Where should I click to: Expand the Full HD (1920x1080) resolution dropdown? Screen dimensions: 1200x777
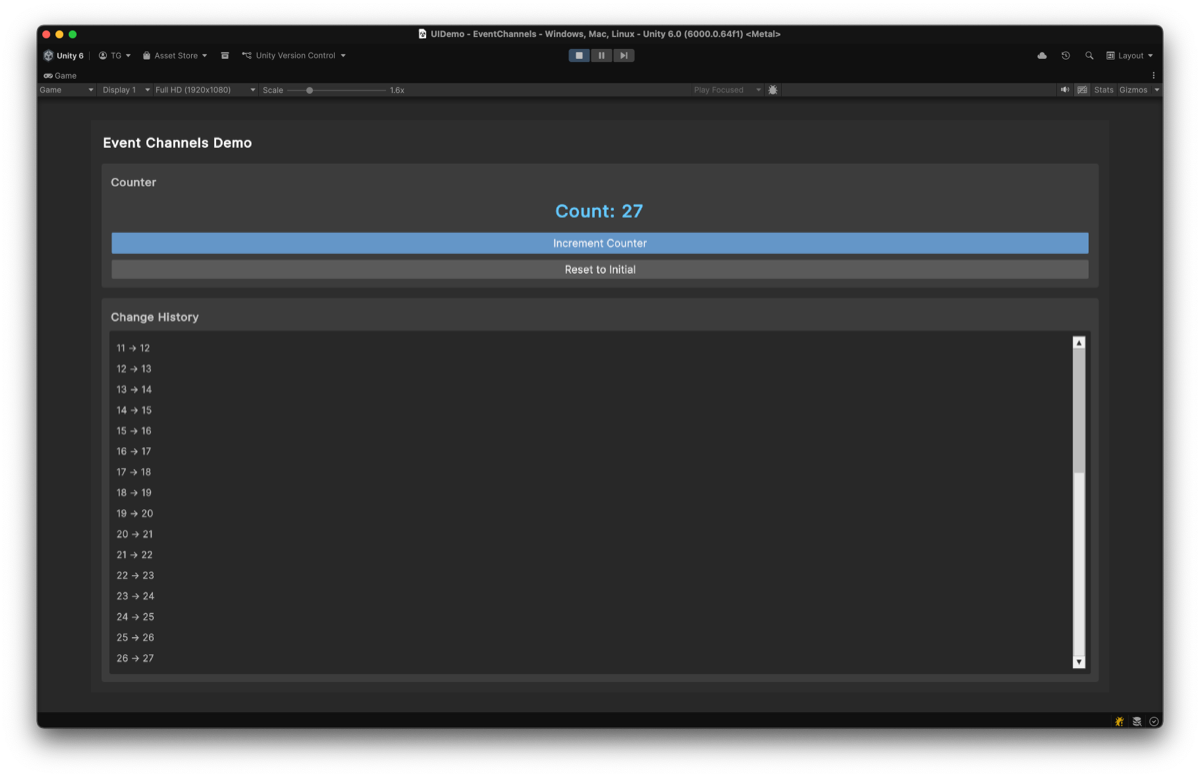204,90
